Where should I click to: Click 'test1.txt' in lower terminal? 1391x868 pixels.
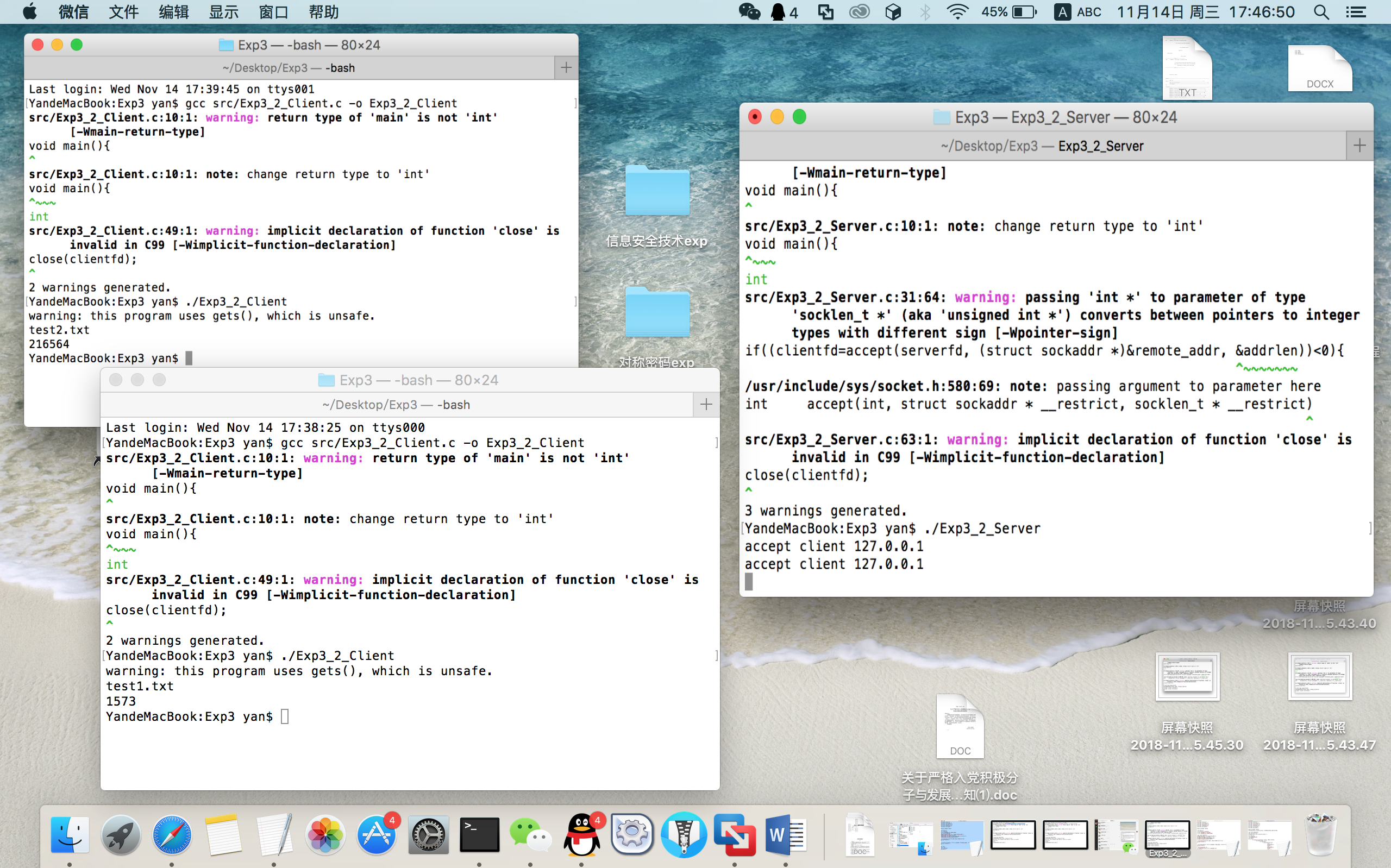[x=140, y=686]
